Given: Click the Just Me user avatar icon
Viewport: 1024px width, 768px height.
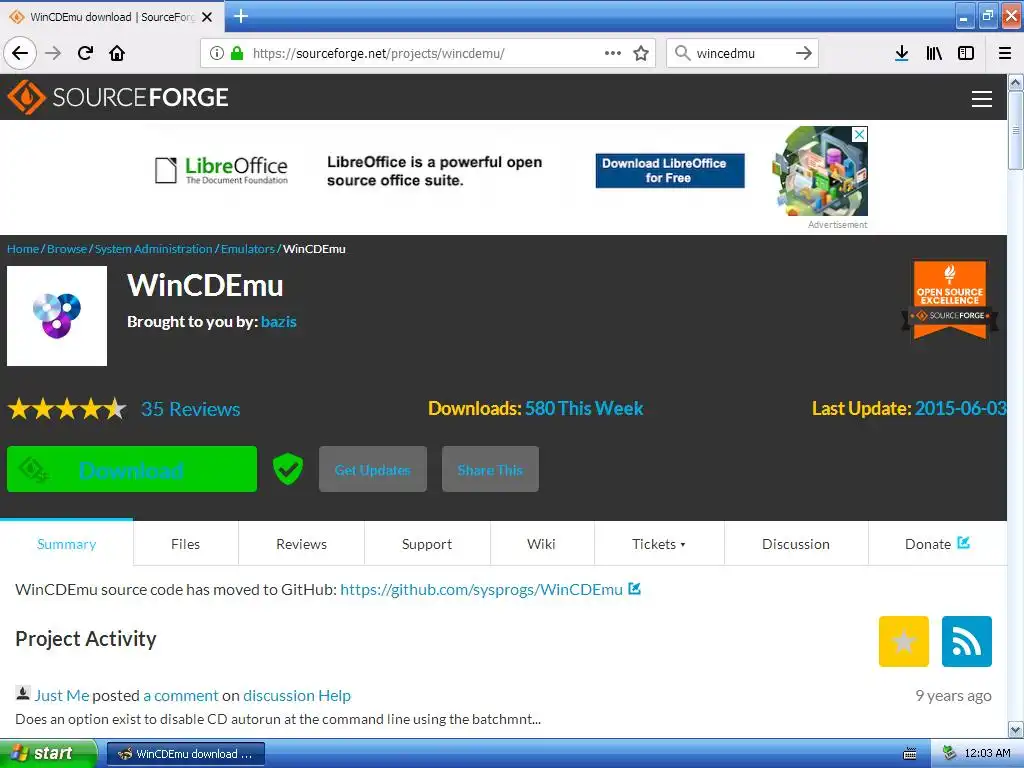Looking at the screenshot, I should click(23, 693).
